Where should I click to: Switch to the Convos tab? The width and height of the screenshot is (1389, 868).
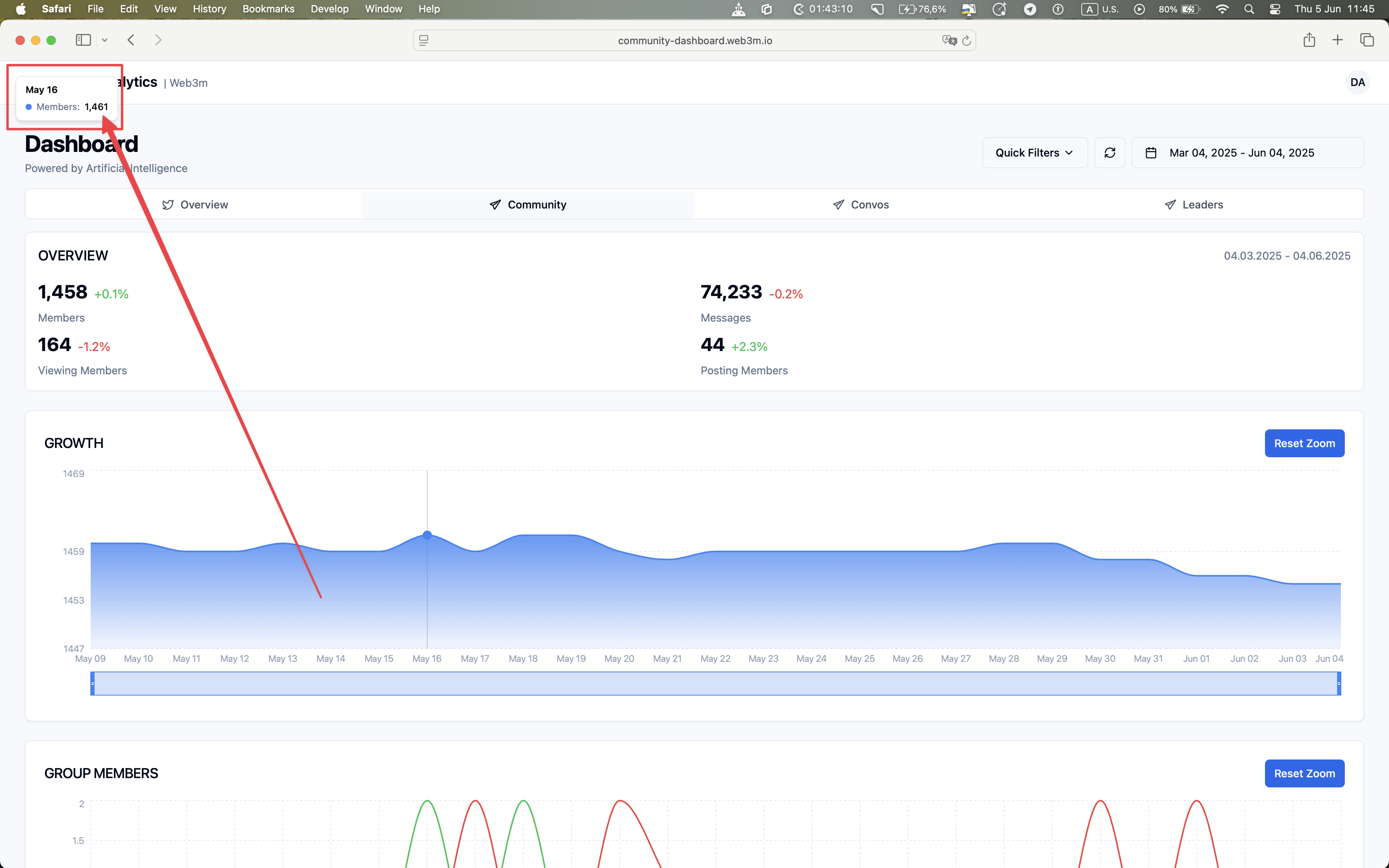click(x=860, y=205)
